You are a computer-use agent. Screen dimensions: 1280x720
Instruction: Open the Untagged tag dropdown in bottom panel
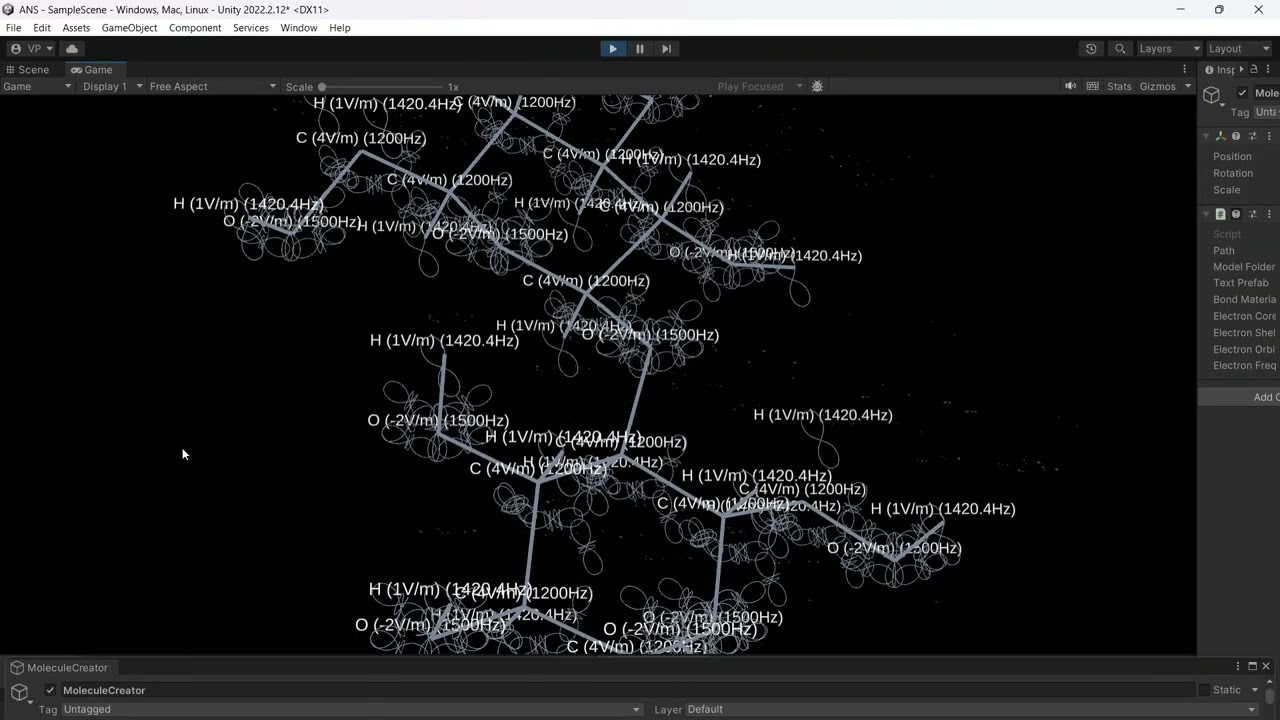351,709
